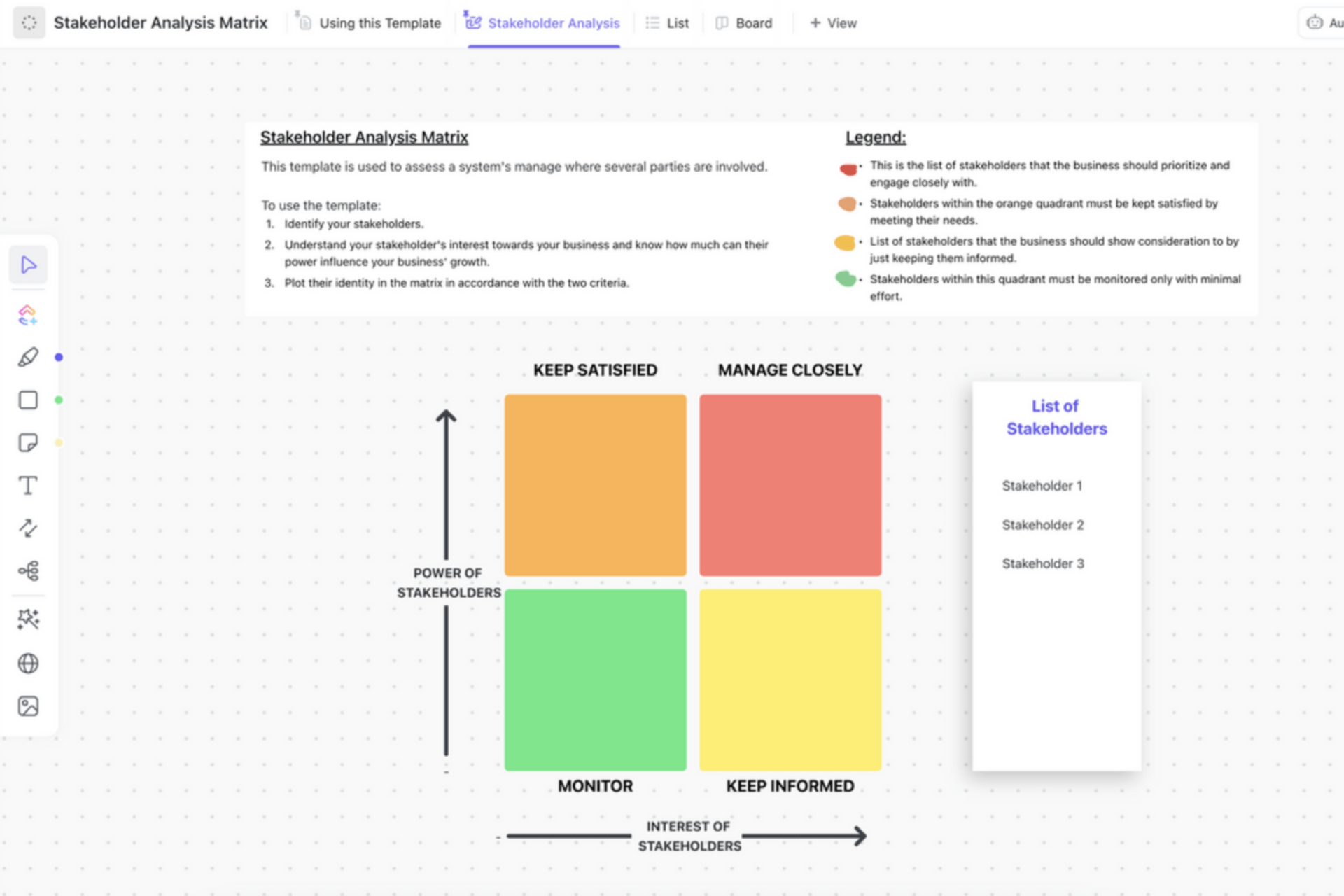Select the pen/draw tool in sidebar

coord(27,357)
